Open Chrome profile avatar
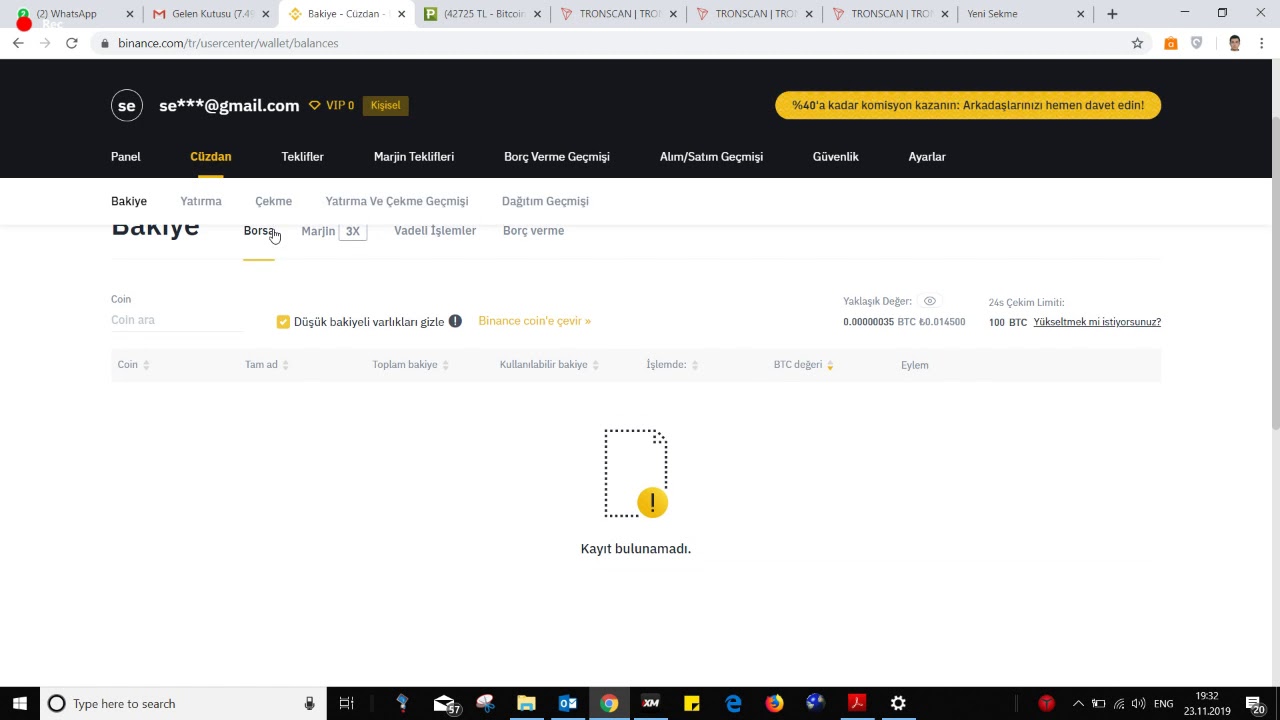The image size is (1280, 720). point(1235,43)
